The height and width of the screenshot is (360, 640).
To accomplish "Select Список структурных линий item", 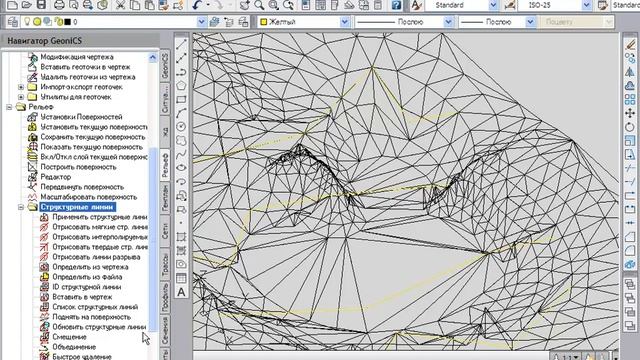I will point(95,307).
